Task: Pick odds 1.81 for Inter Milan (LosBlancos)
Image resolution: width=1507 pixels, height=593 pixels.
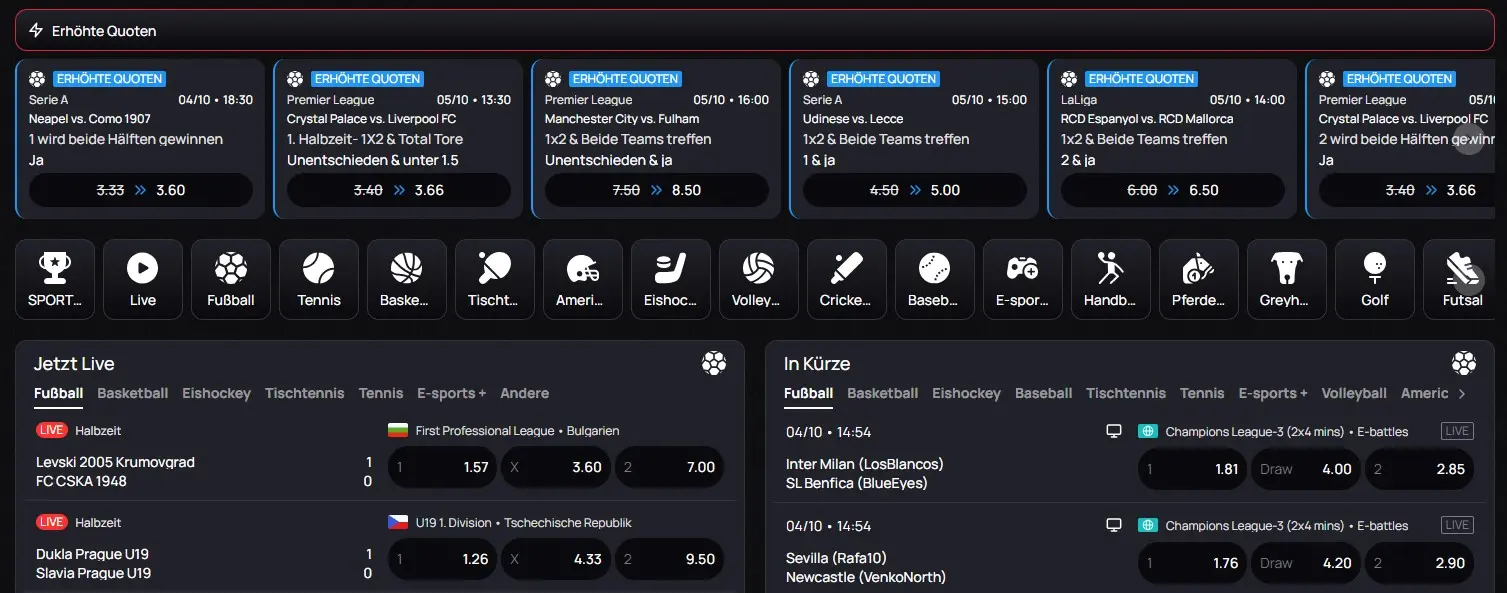Action: (x=1192, y=469)
